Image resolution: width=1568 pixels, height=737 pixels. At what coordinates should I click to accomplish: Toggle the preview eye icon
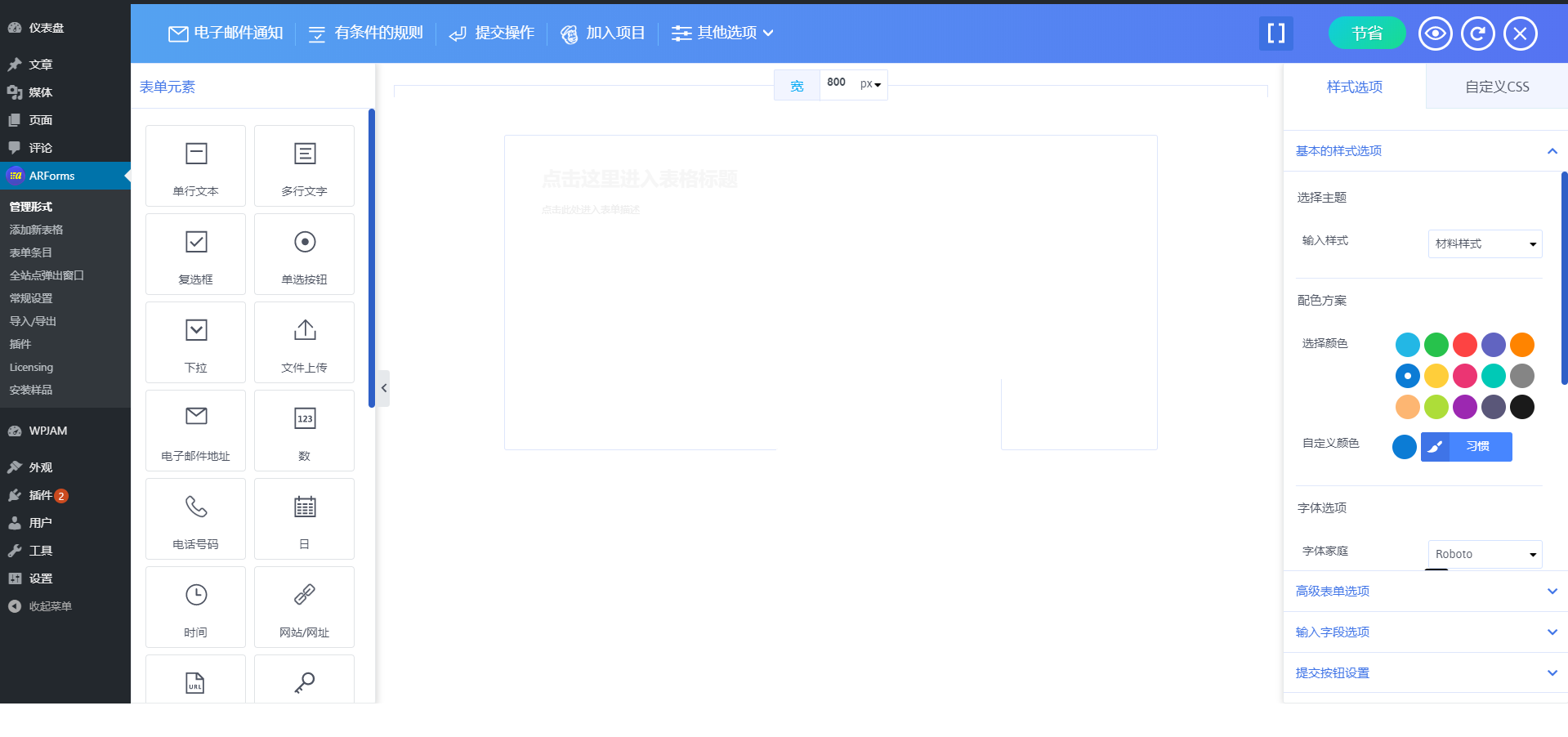click(1435, 33)
